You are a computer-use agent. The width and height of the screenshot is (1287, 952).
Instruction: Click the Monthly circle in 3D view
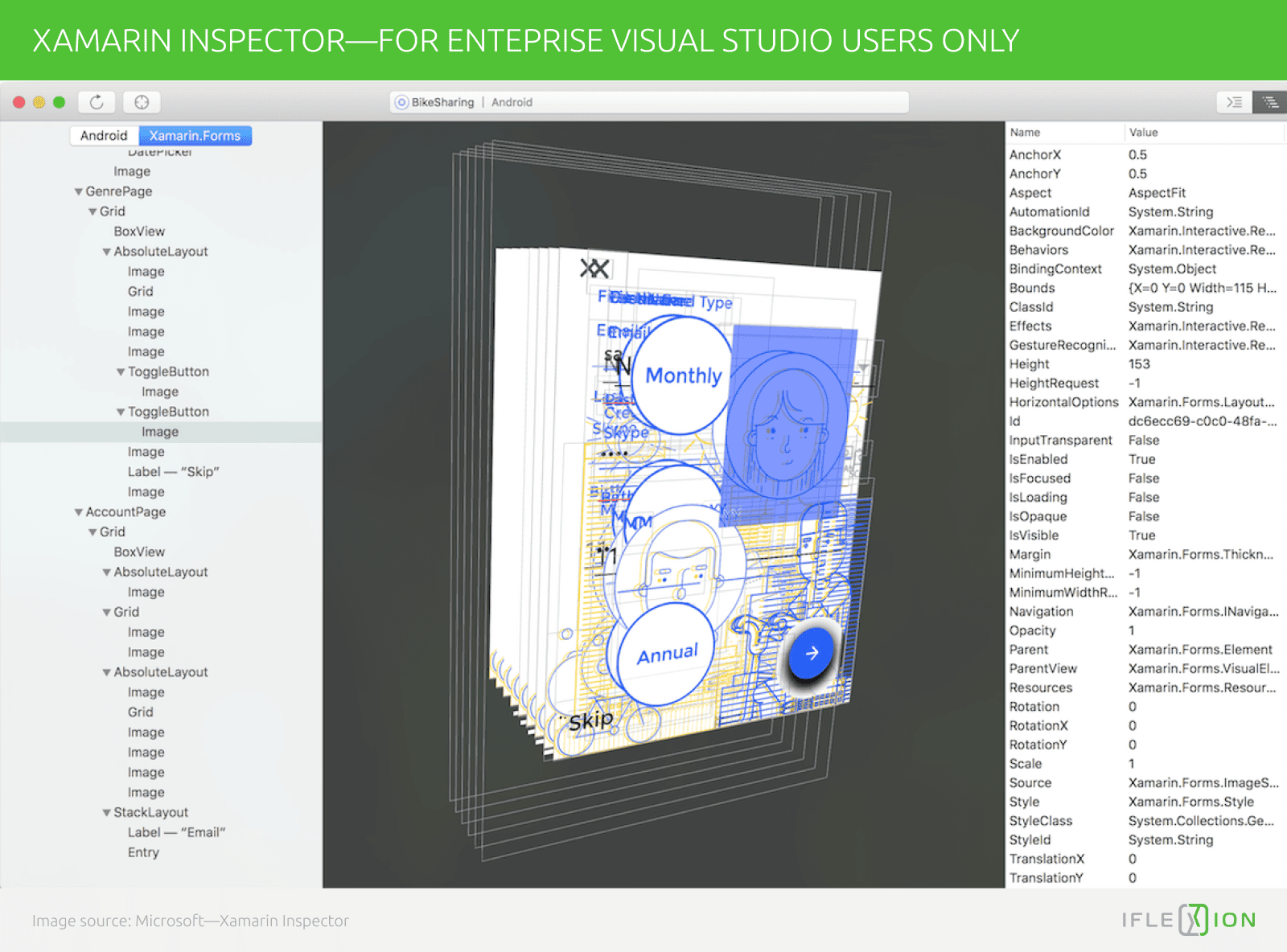point(682,375)
